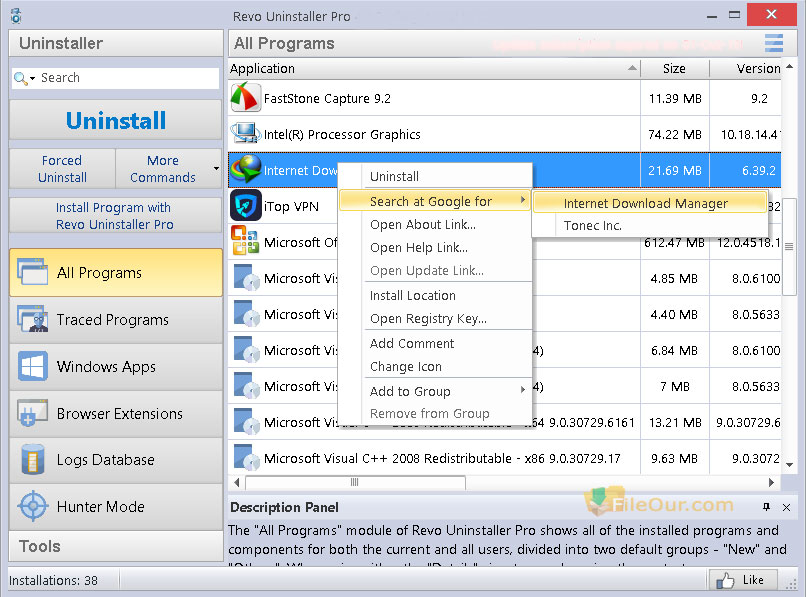
Task: Click the horizontal scrollbar thumb
Action: coord(355,482)
